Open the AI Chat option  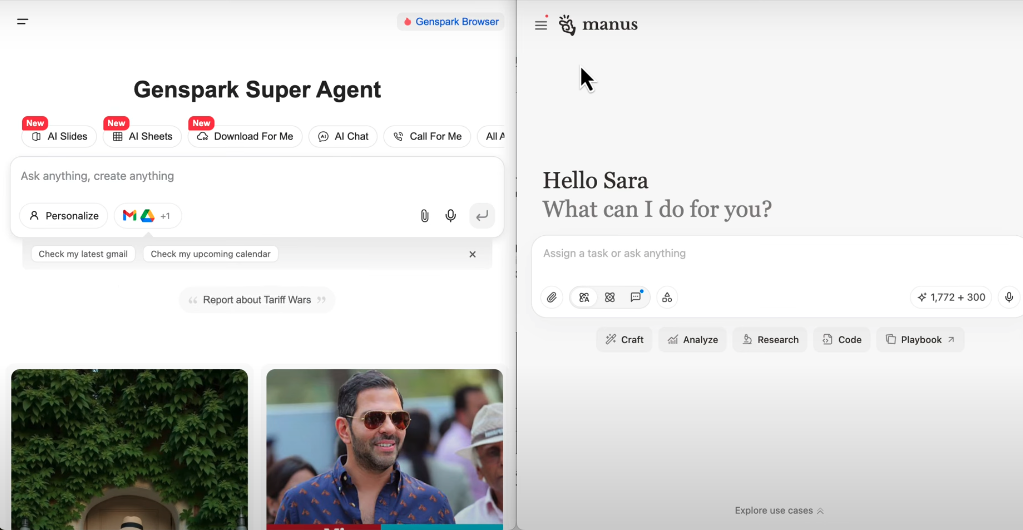click(x=343, y=136)
